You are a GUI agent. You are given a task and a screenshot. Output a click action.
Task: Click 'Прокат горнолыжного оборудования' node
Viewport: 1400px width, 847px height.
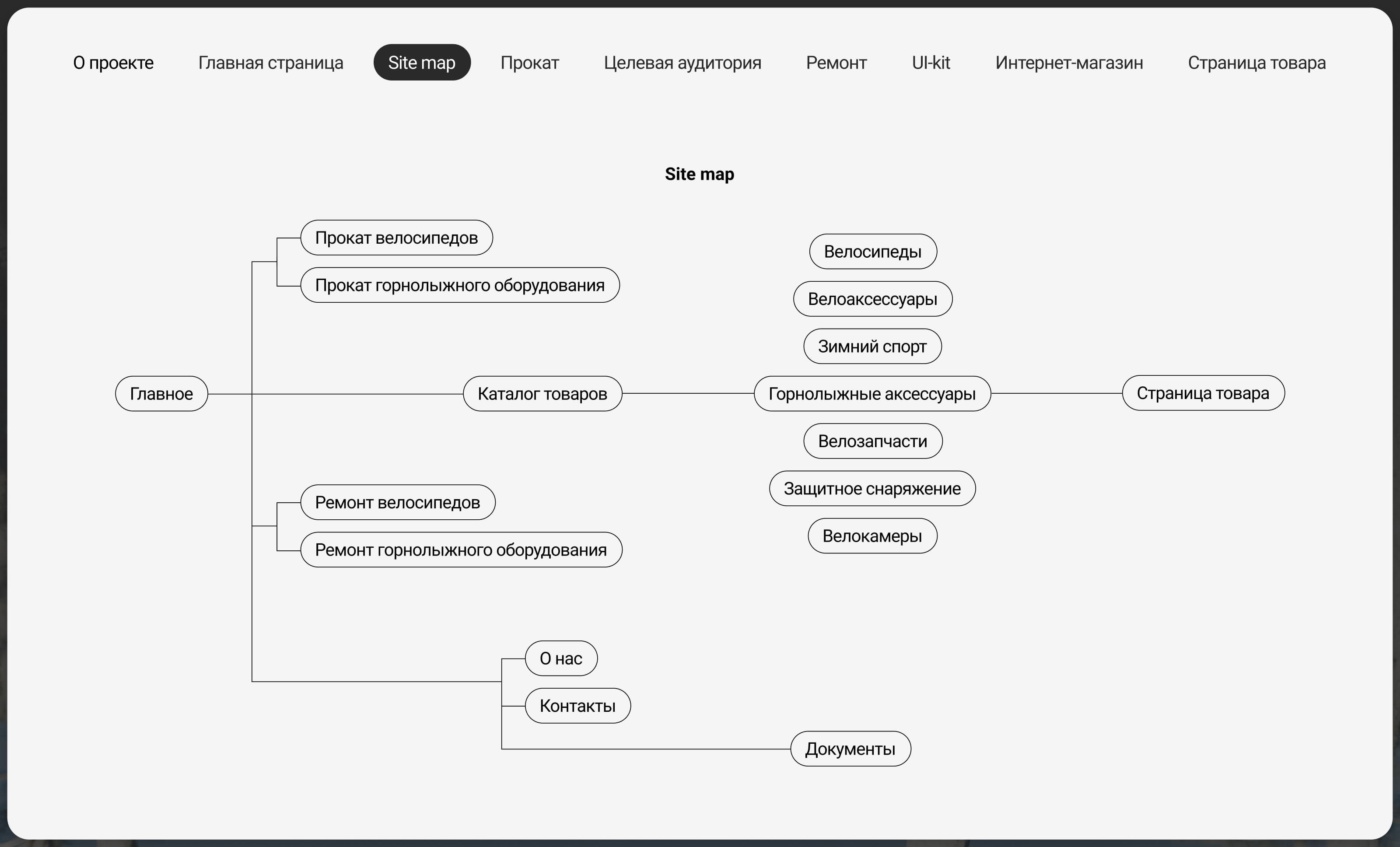pyautogui.click(x=460, y=285)
